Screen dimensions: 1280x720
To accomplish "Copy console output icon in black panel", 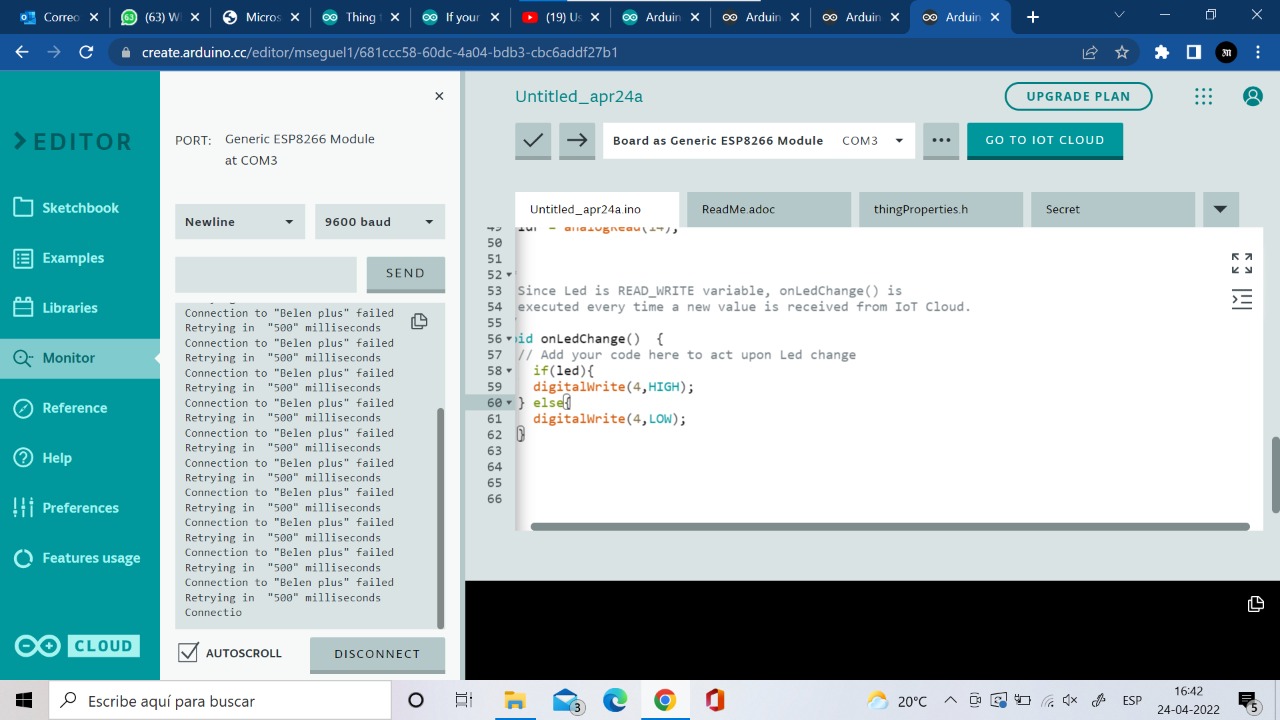I will (x=1256, y=604).
